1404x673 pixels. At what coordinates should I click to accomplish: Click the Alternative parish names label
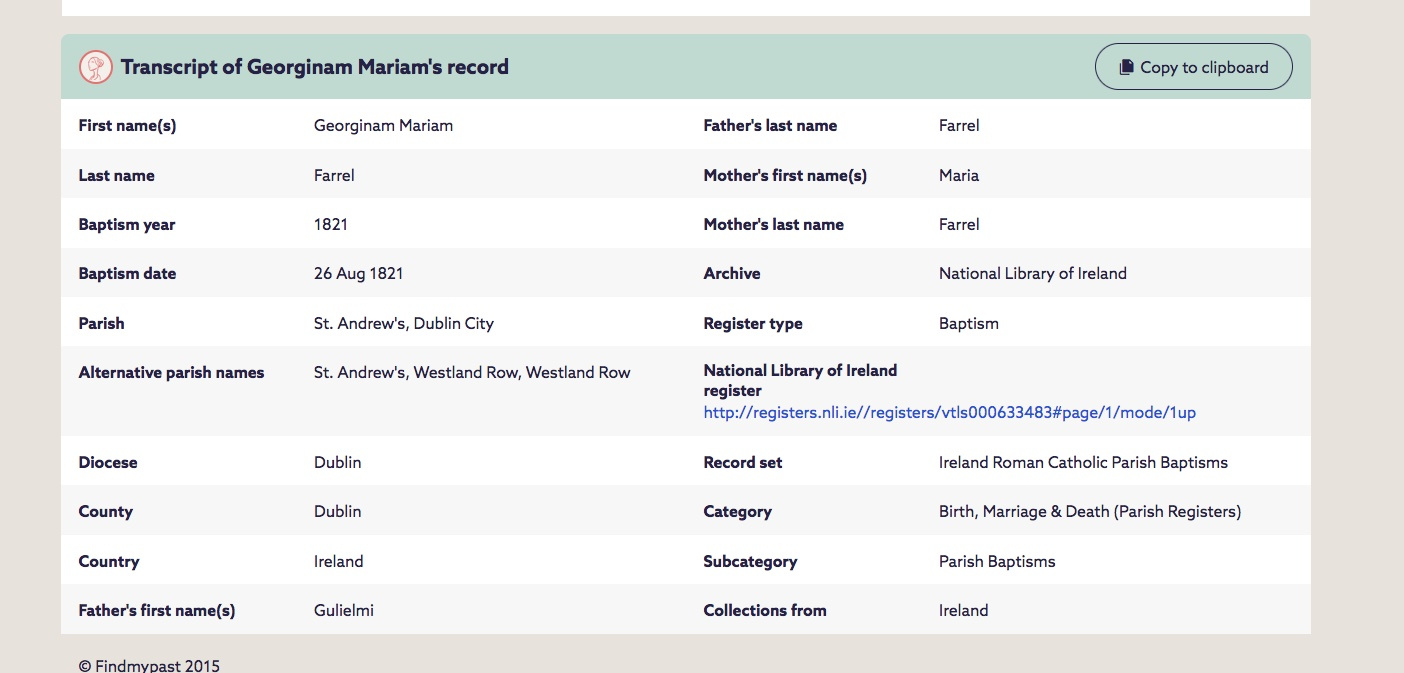tap(171, 373)
